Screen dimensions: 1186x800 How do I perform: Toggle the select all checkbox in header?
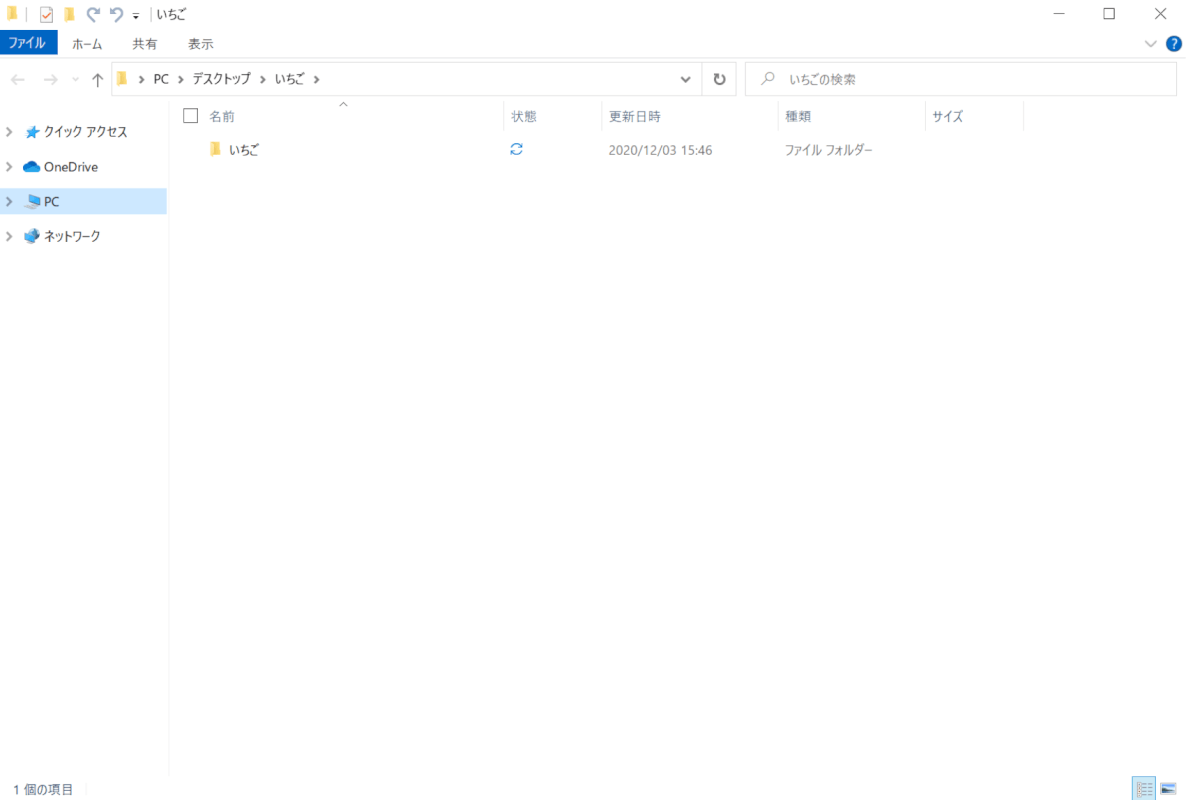point(191,116)
